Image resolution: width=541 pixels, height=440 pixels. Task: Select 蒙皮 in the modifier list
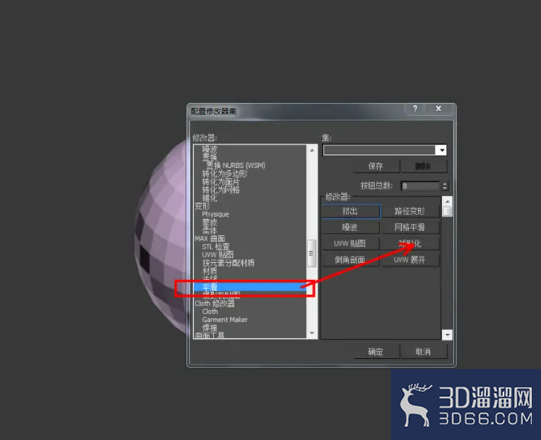click(210, 223)
